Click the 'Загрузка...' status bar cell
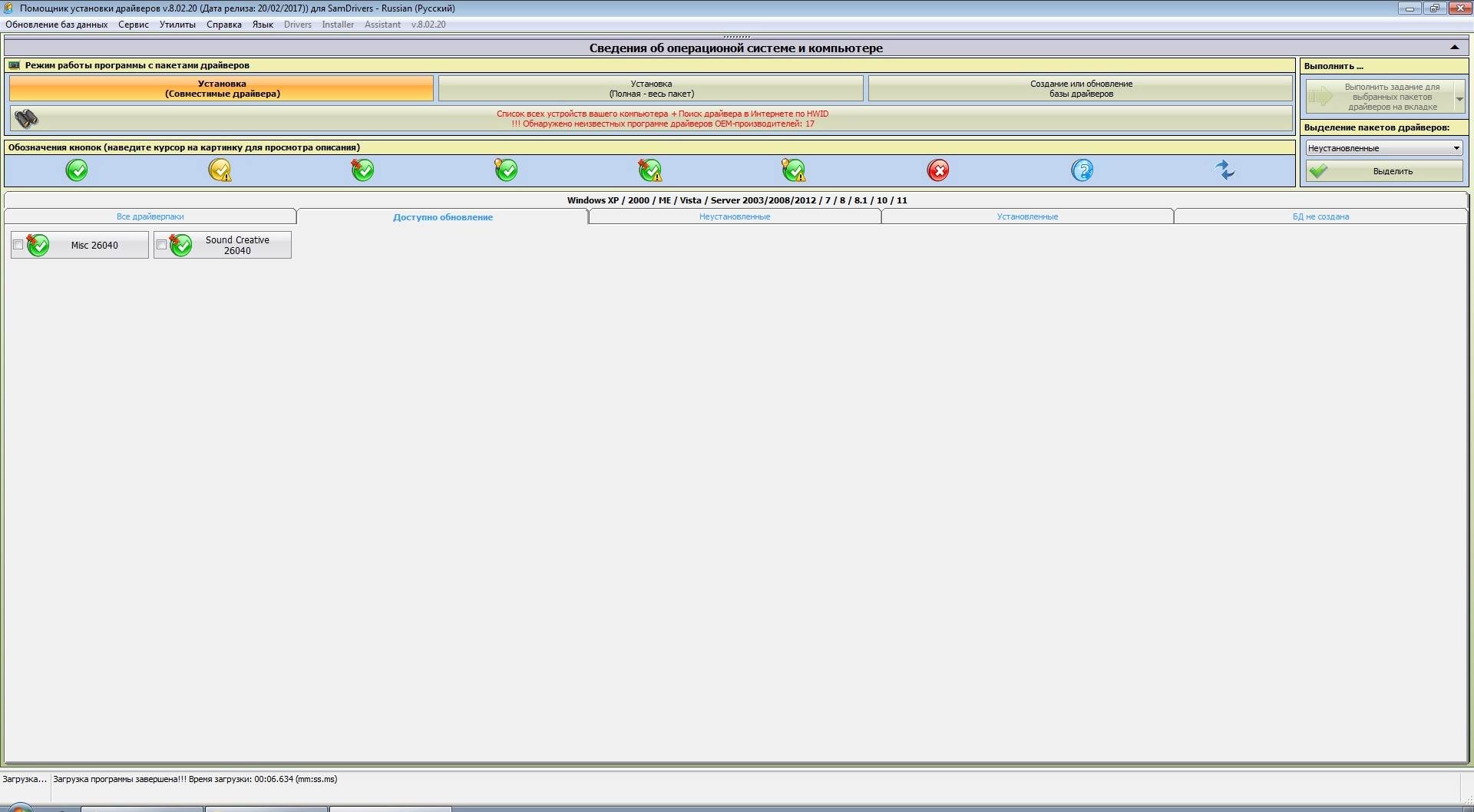This screenshot has height=812, width=1474. [25, 779]
